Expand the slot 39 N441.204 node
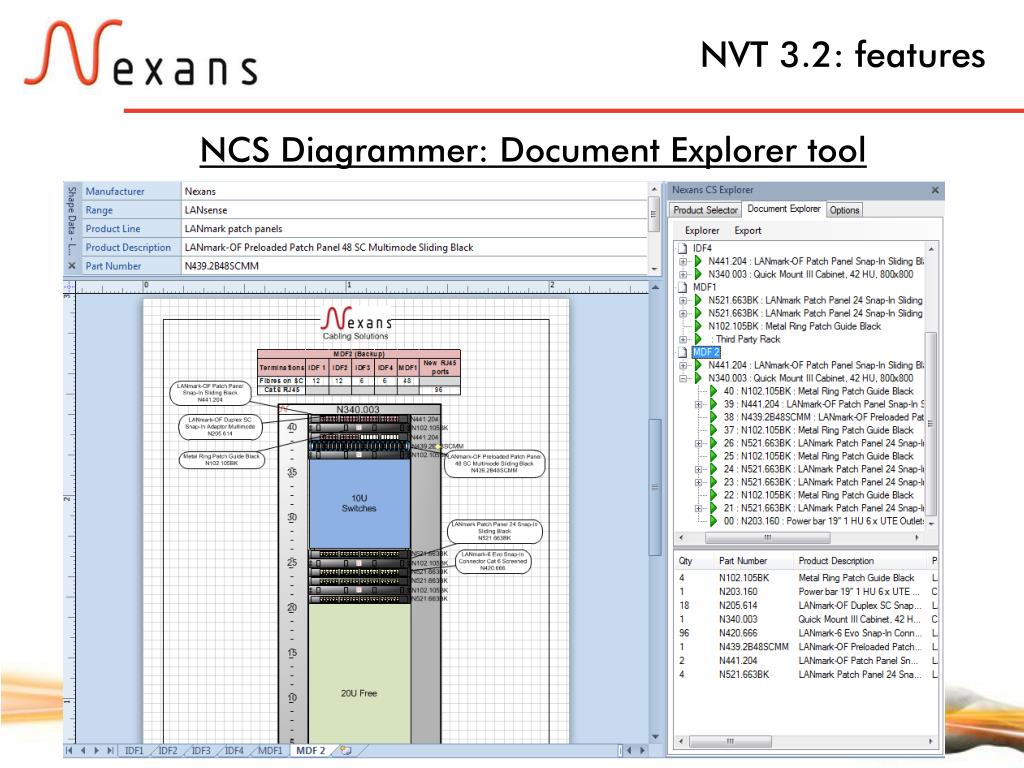 point(699,404)
